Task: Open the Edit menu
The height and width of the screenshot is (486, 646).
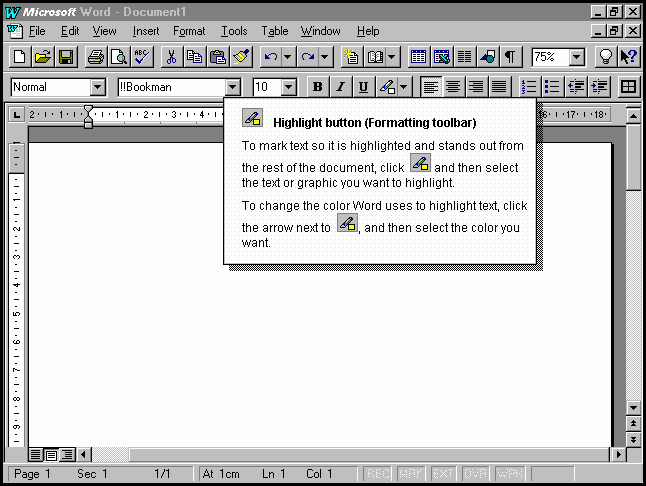Action: [70, 31]
